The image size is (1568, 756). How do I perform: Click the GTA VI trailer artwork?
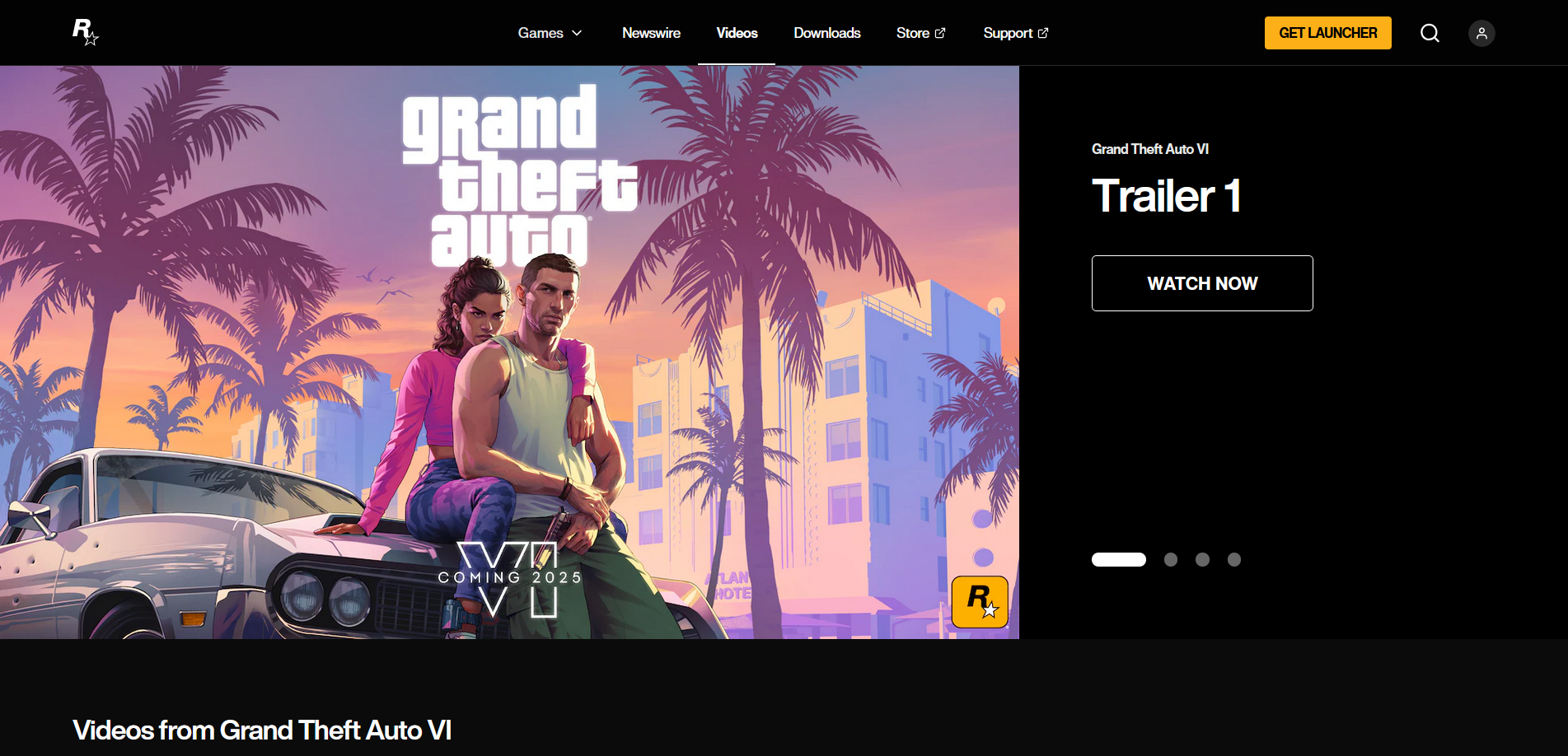click(x=509, y=352)
